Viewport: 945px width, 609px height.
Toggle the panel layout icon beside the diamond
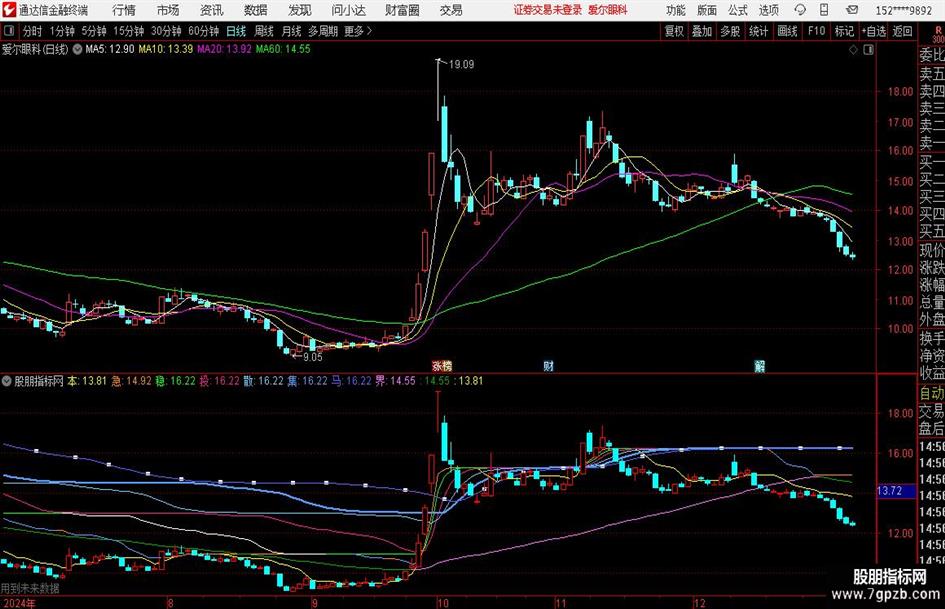point(868,49)
